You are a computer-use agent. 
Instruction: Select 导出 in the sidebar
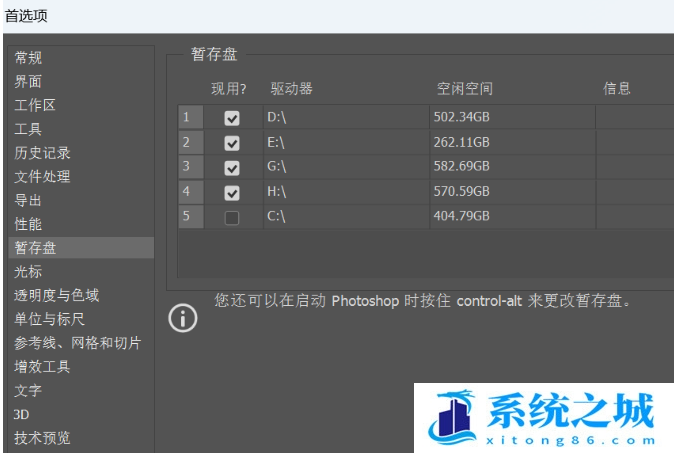click(28, 200)
